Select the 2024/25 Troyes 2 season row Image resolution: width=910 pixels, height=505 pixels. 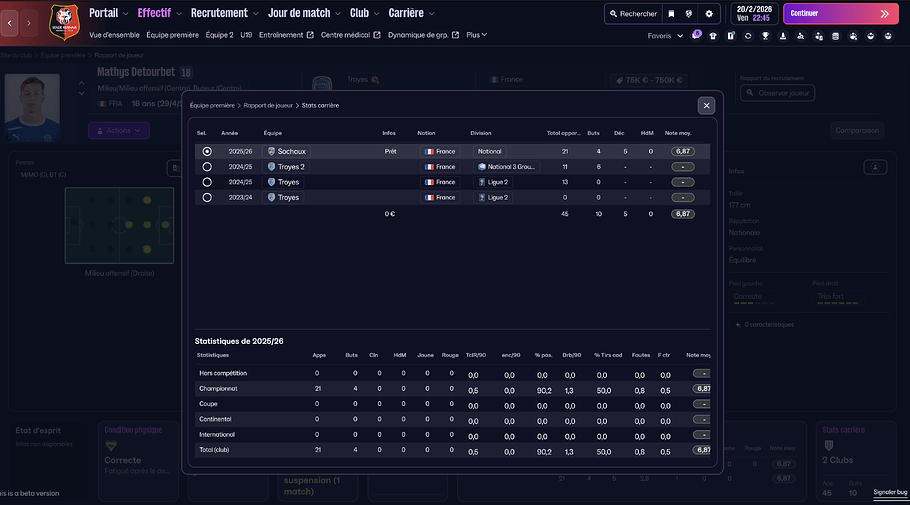(x=207, y=167)
